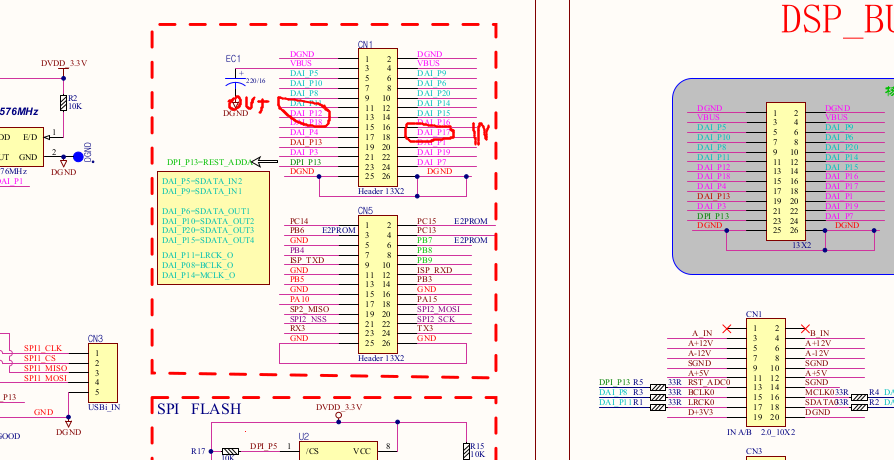This screenshot has width=894, height=460.
Task: Click the IN A/B 2.0_10X2 connector description
Action: click(x=762, y=432)
